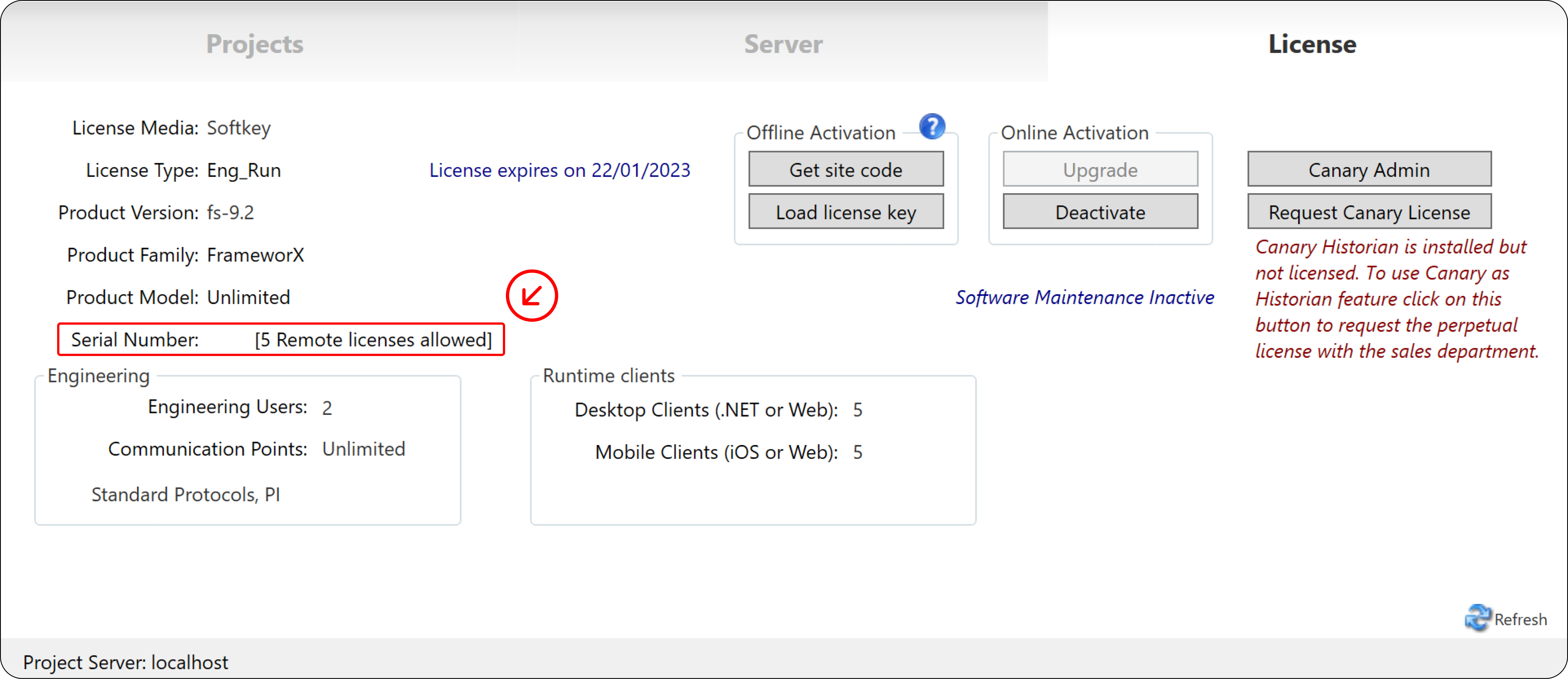Click Product Version value fs-9.2
1568x679 pixels.
pos(230,212)
